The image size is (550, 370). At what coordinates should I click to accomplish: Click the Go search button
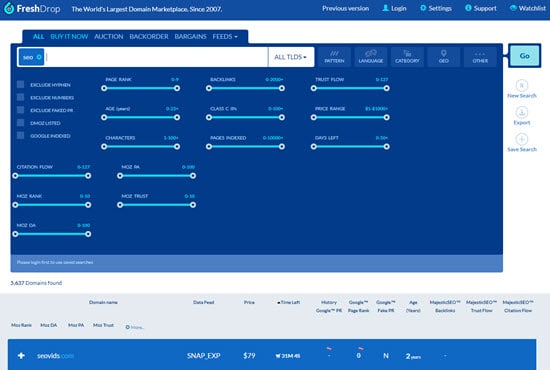coord(524,56)
